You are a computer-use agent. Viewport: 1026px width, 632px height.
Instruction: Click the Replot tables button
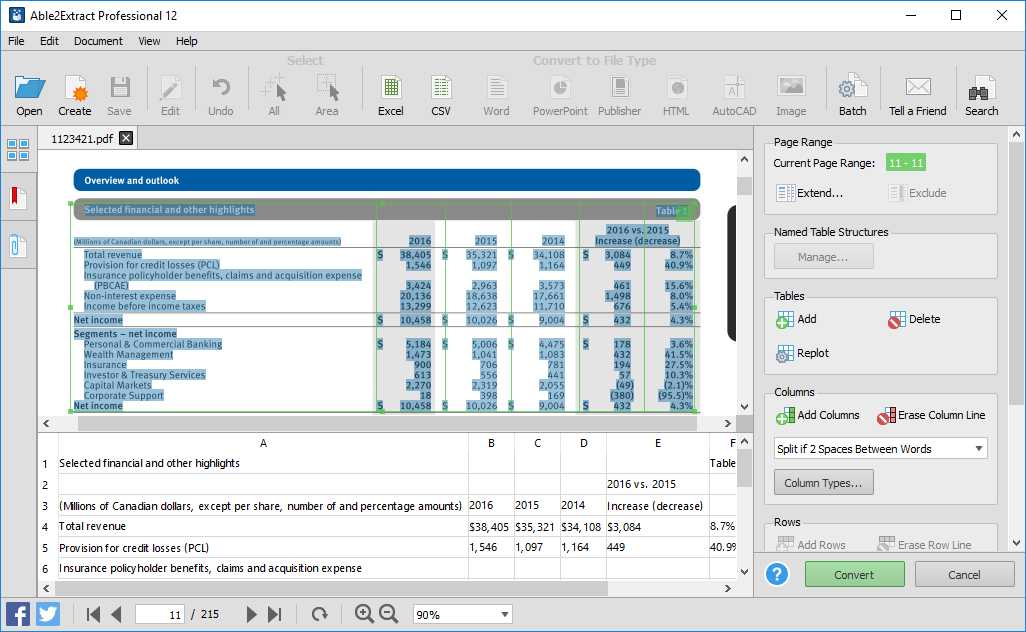(802, 353)
